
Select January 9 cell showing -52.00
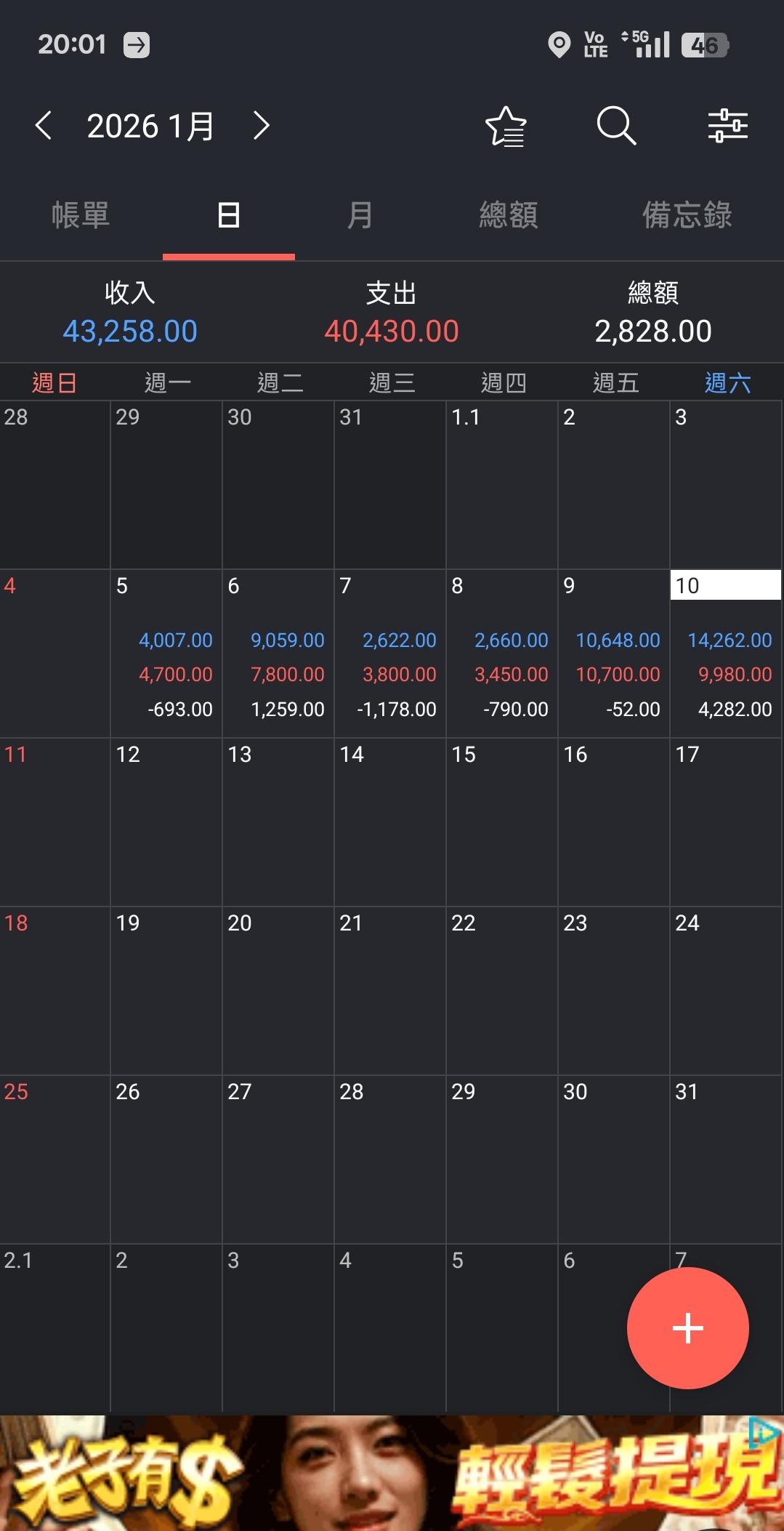click(613, 653)
